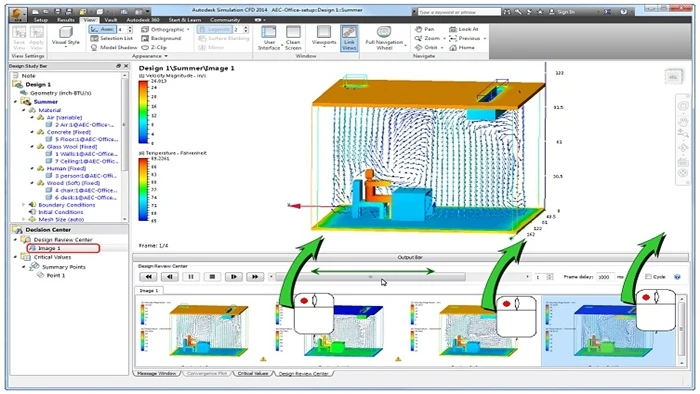This screenshot has width=700, height=394.
Task: Activate the Pan navigation tool
Action: pyautogui.click(x=425, y=29)
